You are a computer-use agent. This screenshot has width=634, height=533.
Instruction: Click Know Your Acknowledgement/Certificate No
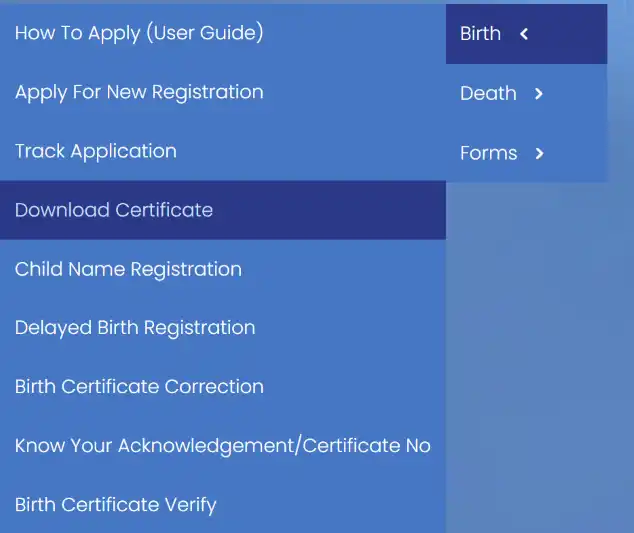click(223, 446)
